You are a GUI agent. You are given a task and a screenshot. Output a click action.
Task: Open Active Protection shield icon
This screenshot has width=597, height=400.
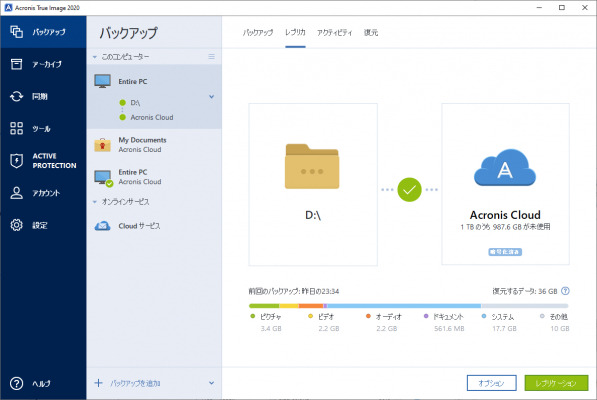click(x=16, y=161)
